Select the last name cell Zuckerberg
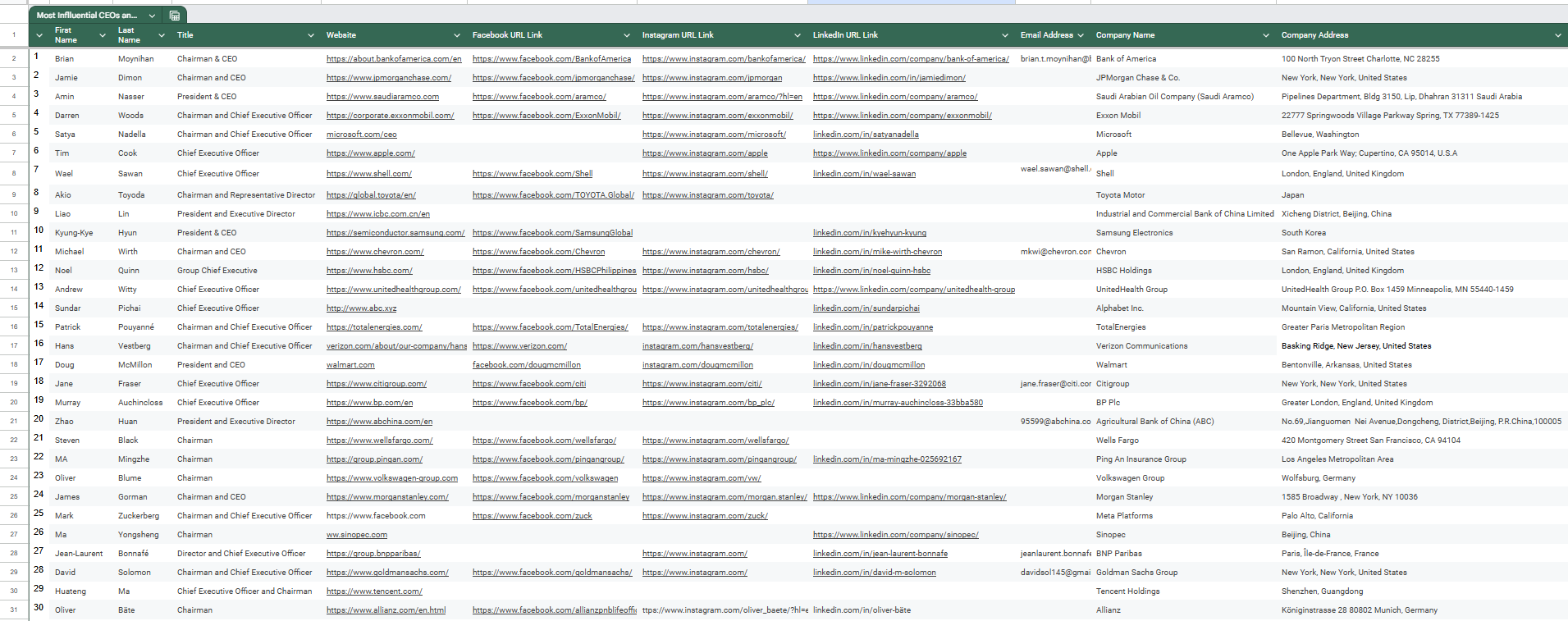The width and height of the screenshot is (1568, 621). [143, 516]
